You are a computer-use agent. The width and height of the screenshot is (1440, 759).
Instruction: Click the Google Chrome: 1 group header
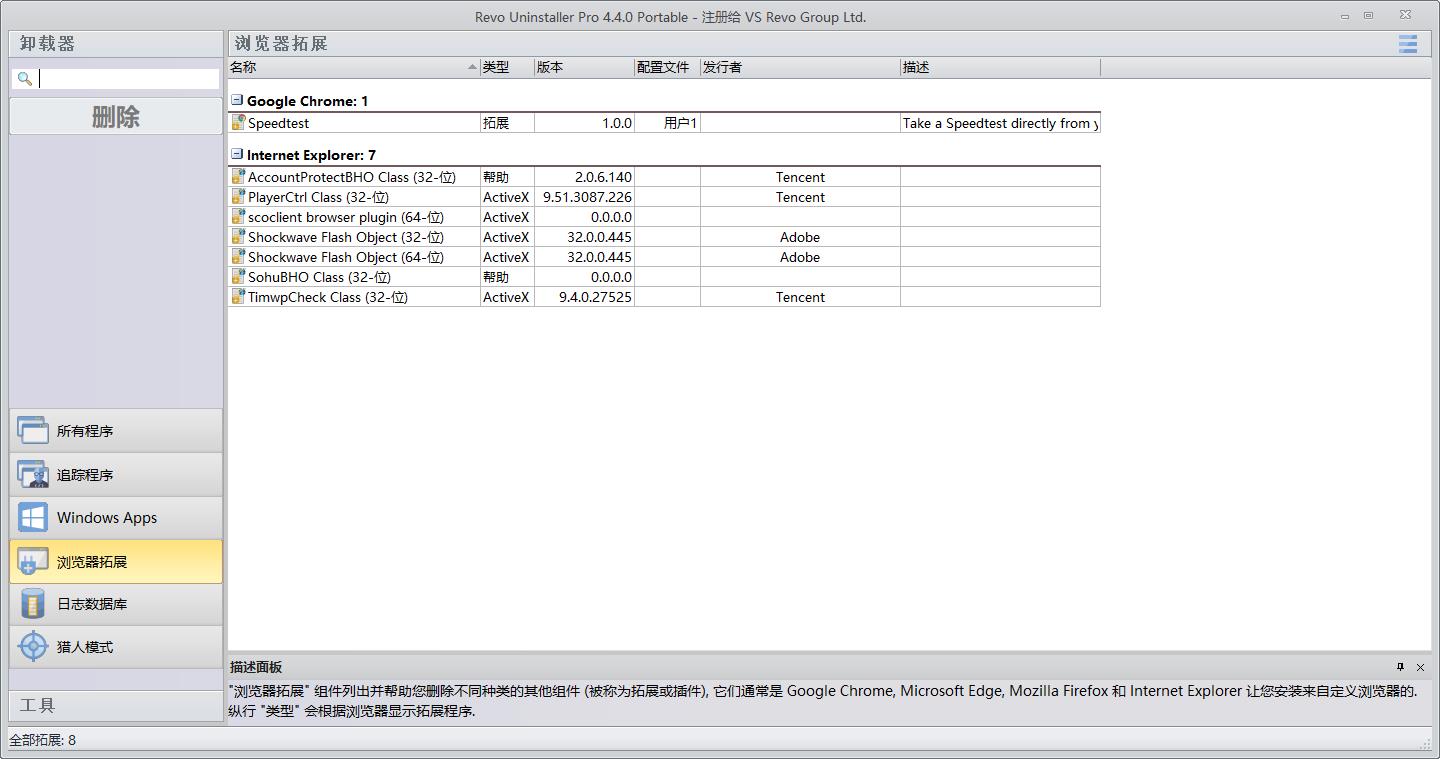coord(307,101)
